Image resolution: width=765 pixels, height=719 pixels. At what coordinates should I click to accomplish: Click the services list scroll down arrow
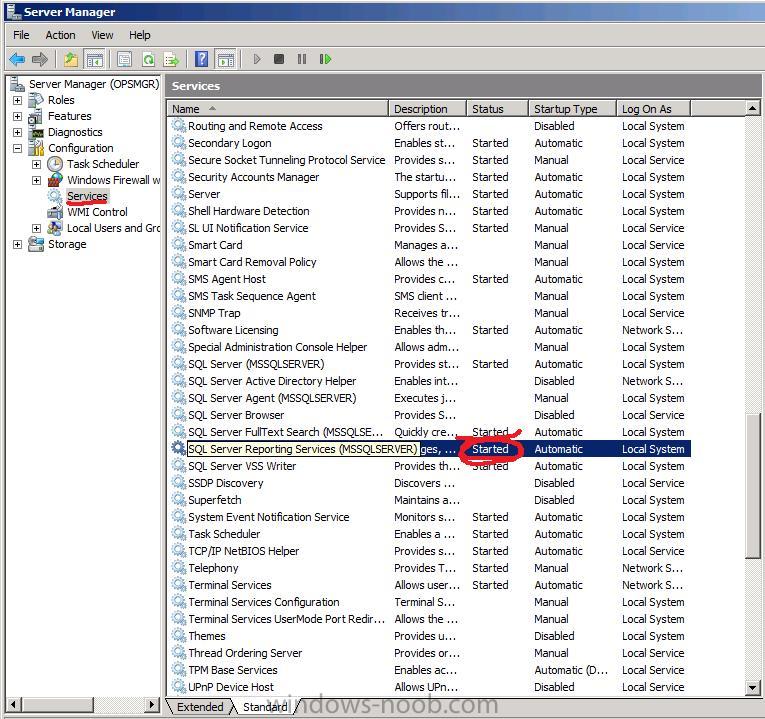(x=753, y=688)
